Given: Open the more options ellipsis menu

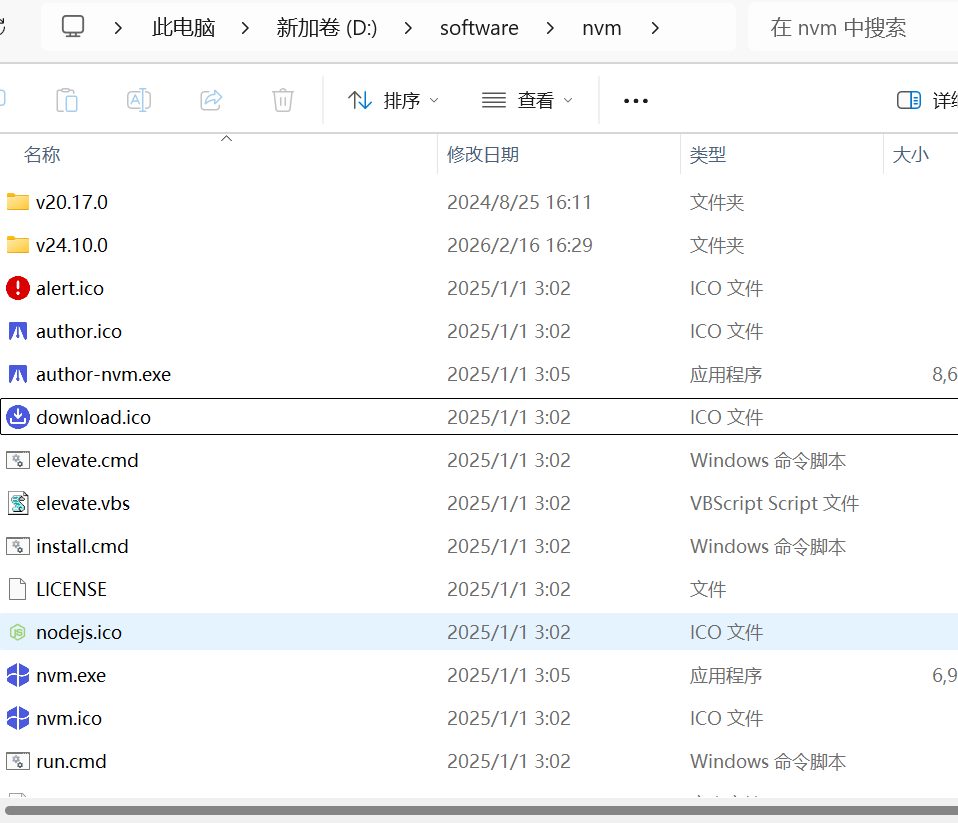Looking at the screenshot, I should [x=635, y=101].
